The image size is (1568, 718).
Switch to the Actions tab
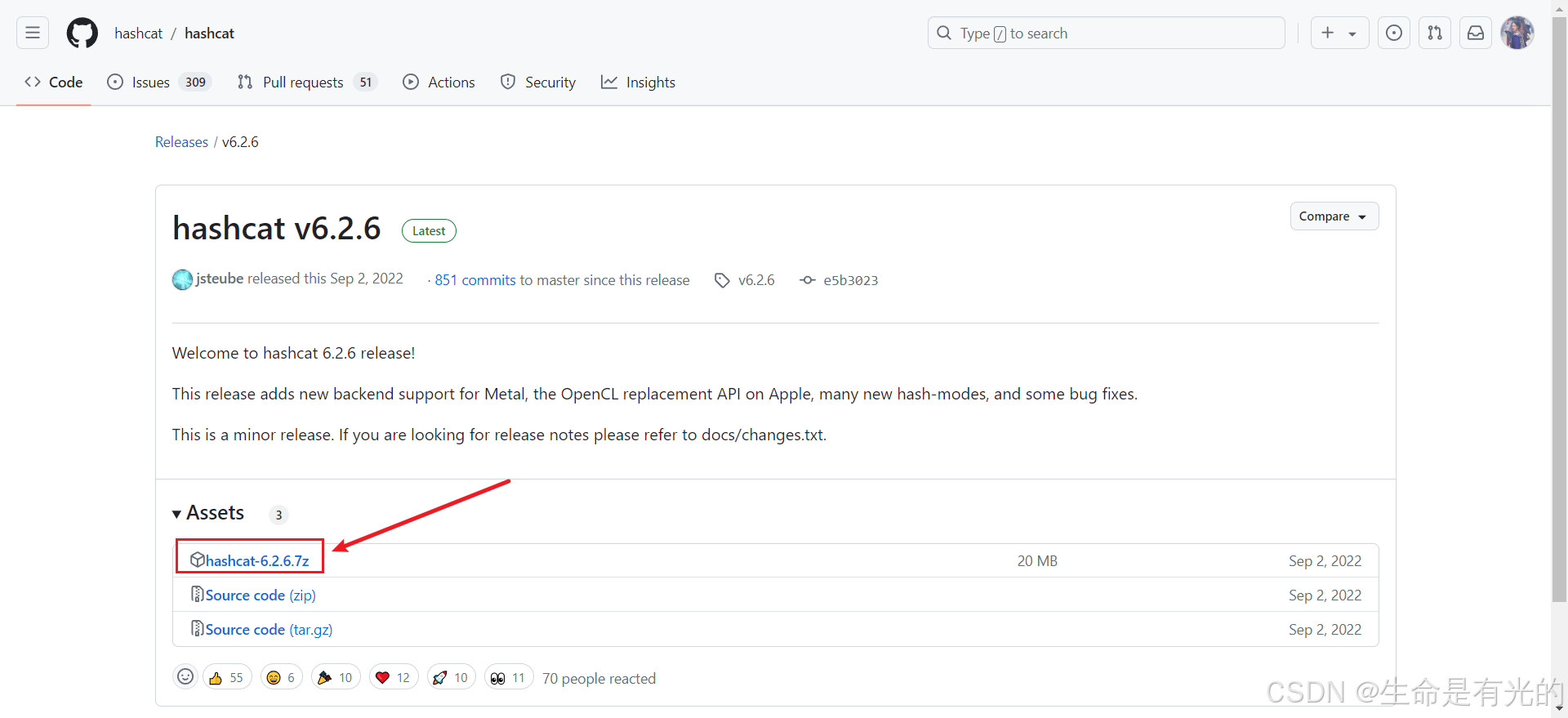tap(439, 82)
